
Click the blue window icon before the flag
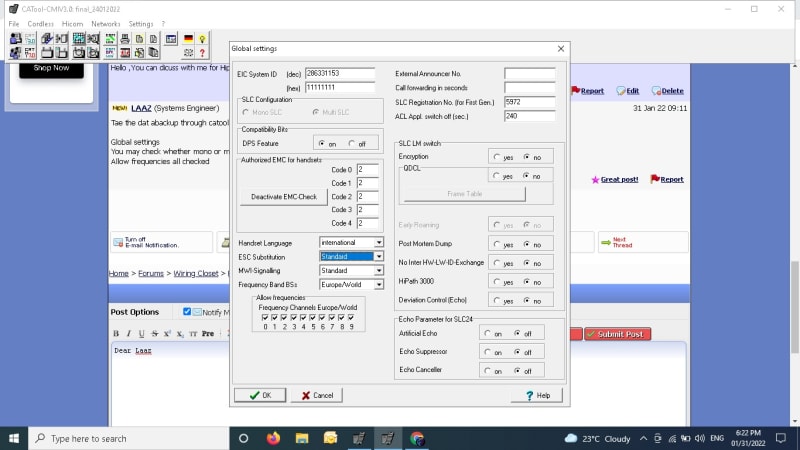[171, 39]
